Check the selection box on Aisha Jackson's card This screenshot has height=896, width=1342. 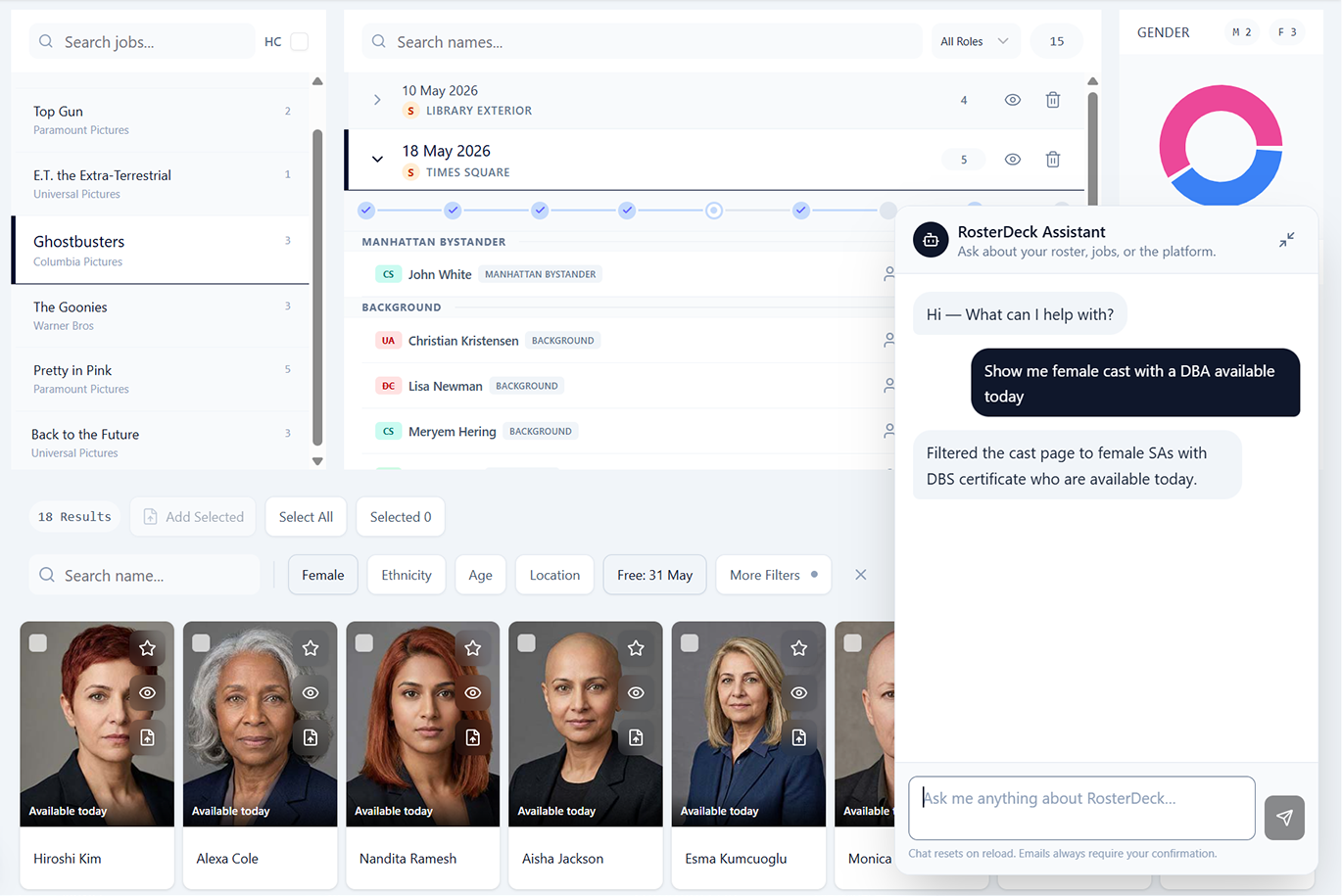527,643
